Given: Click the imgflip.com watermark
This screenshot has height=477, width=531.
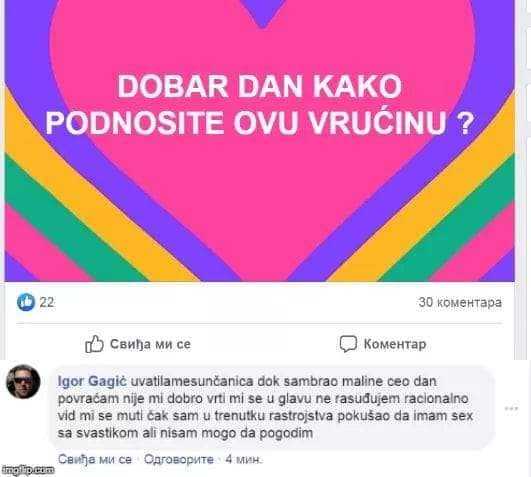Looking at the screenshot, I should [28, 470].
